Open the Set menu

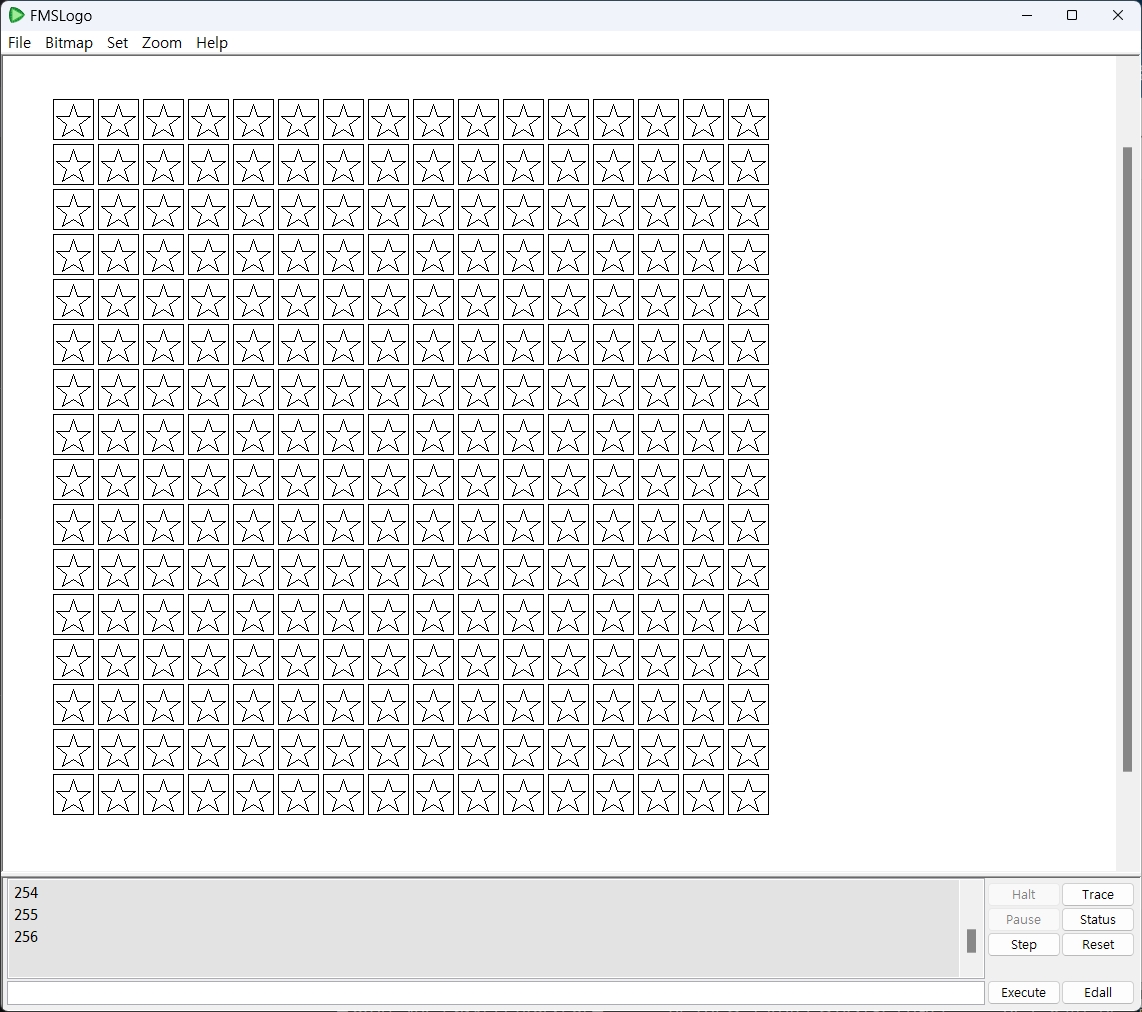pos(117,43)
